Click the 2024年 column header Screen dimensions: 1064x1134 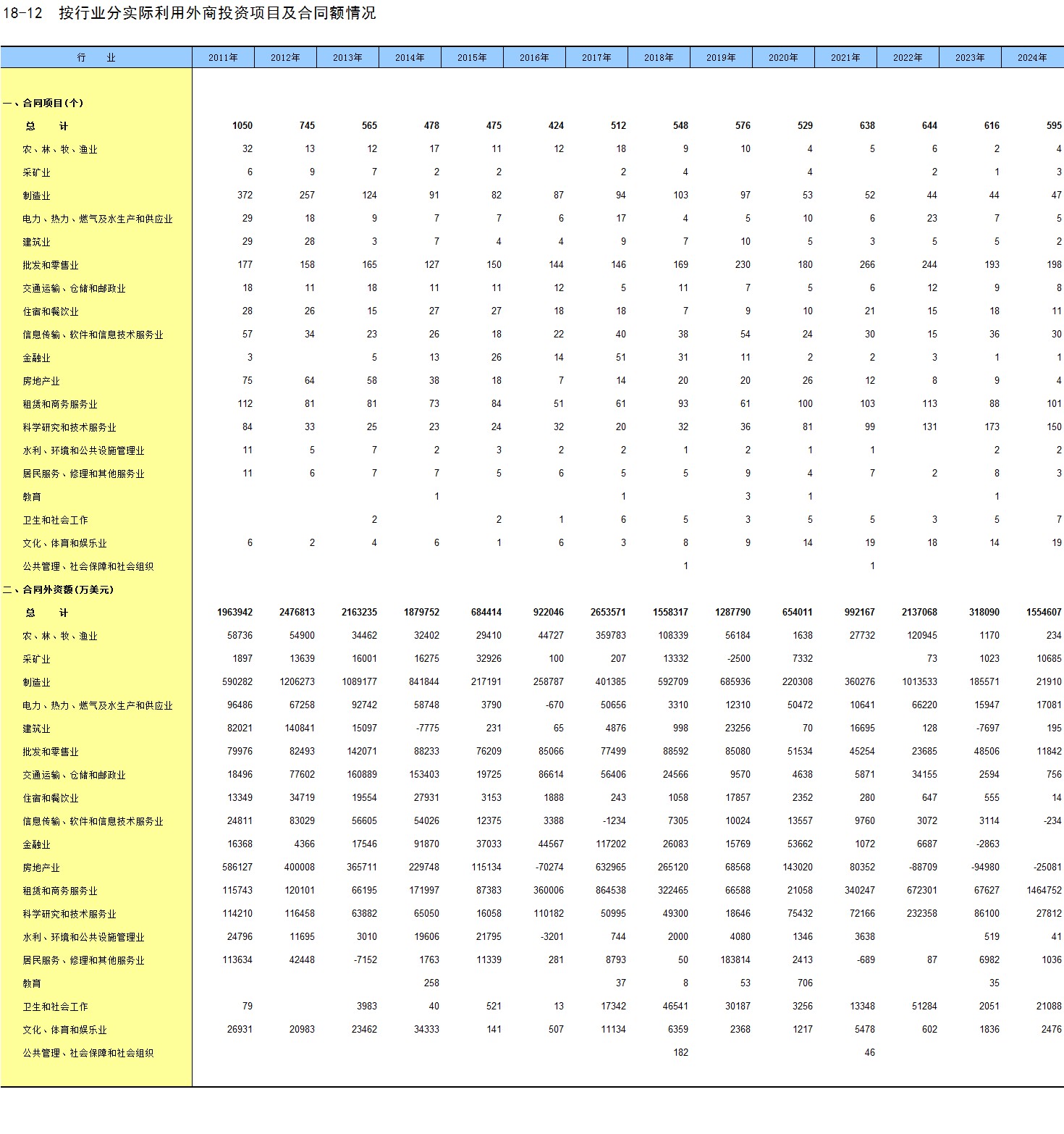(1032, 58)
